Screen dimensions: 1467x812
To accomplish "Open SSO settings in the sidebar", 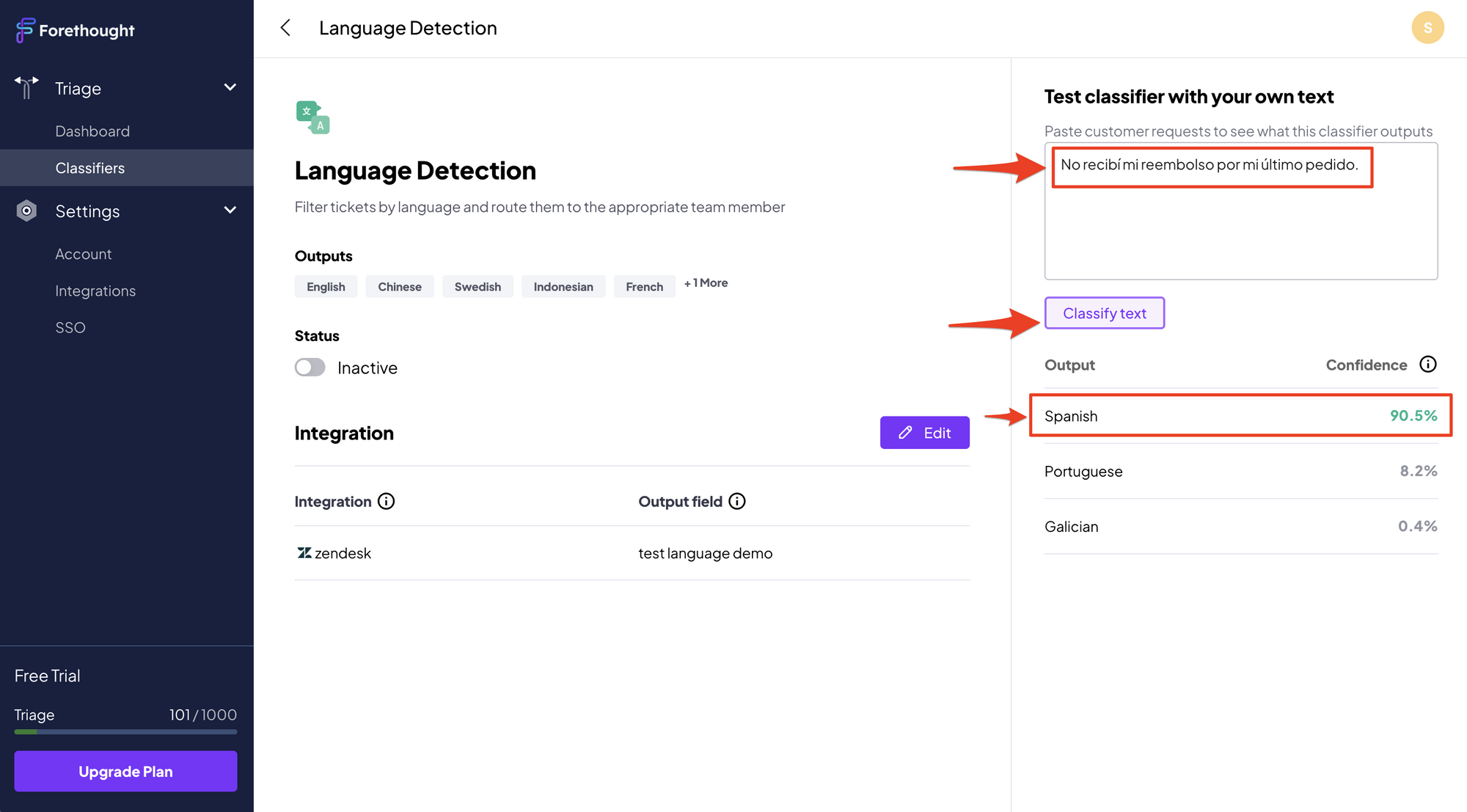I will [x=70, y=328].
